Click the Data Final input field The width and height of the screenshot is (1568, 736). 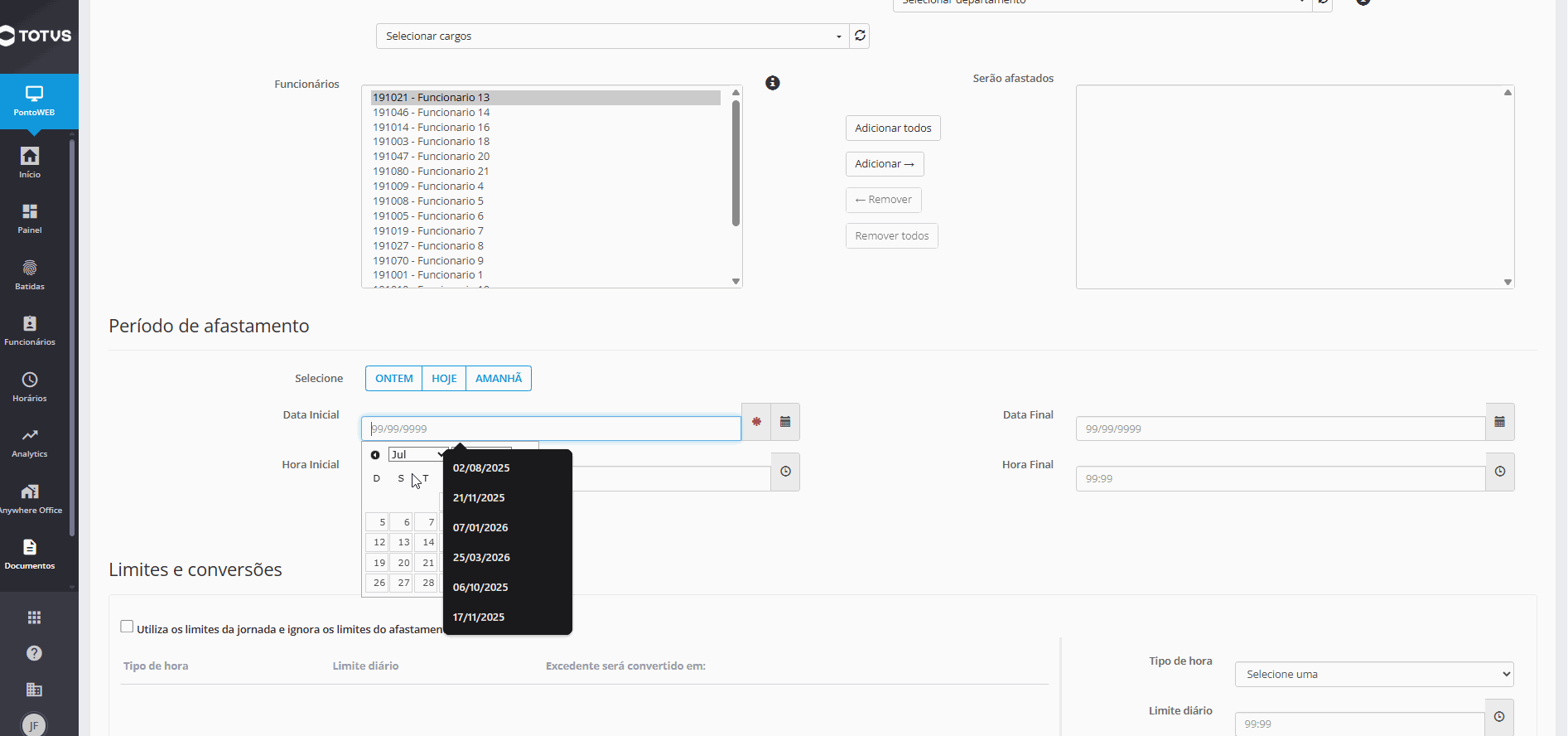(1281, 429)
